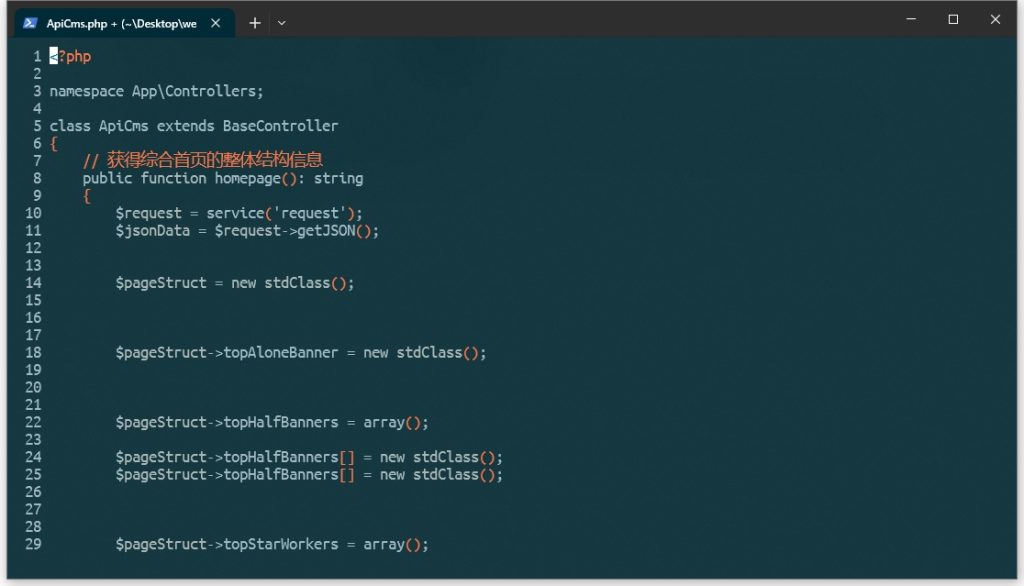
Task: Click line number 20 in the gutter
Action: pos(33,387)
